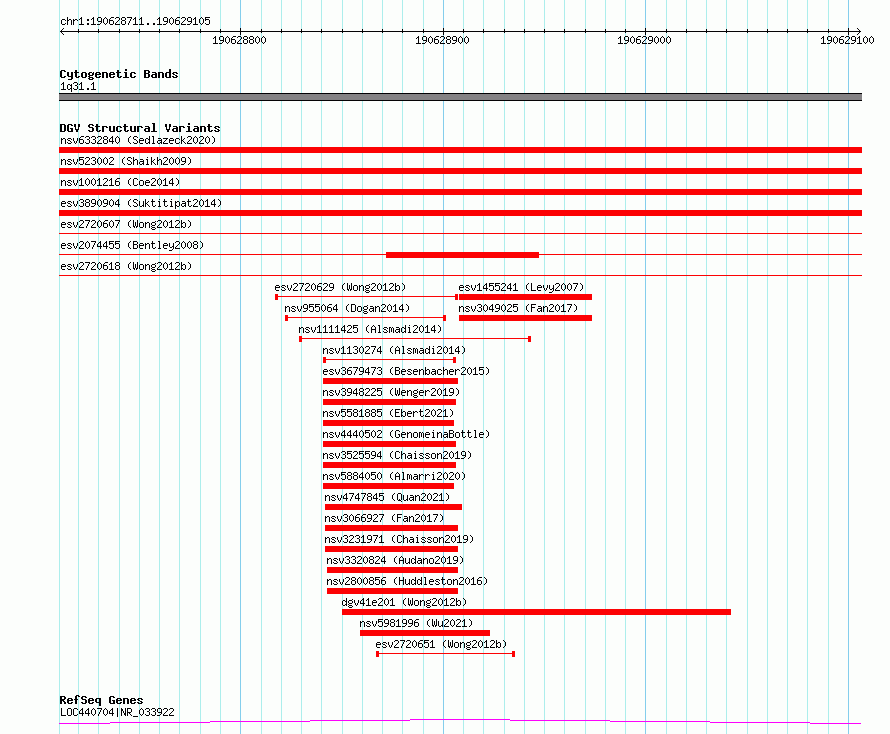Click the red bar of nsv1001216 (Coe2014)
The height and width of the screenshot is (734, 890).
click(460, 192)
